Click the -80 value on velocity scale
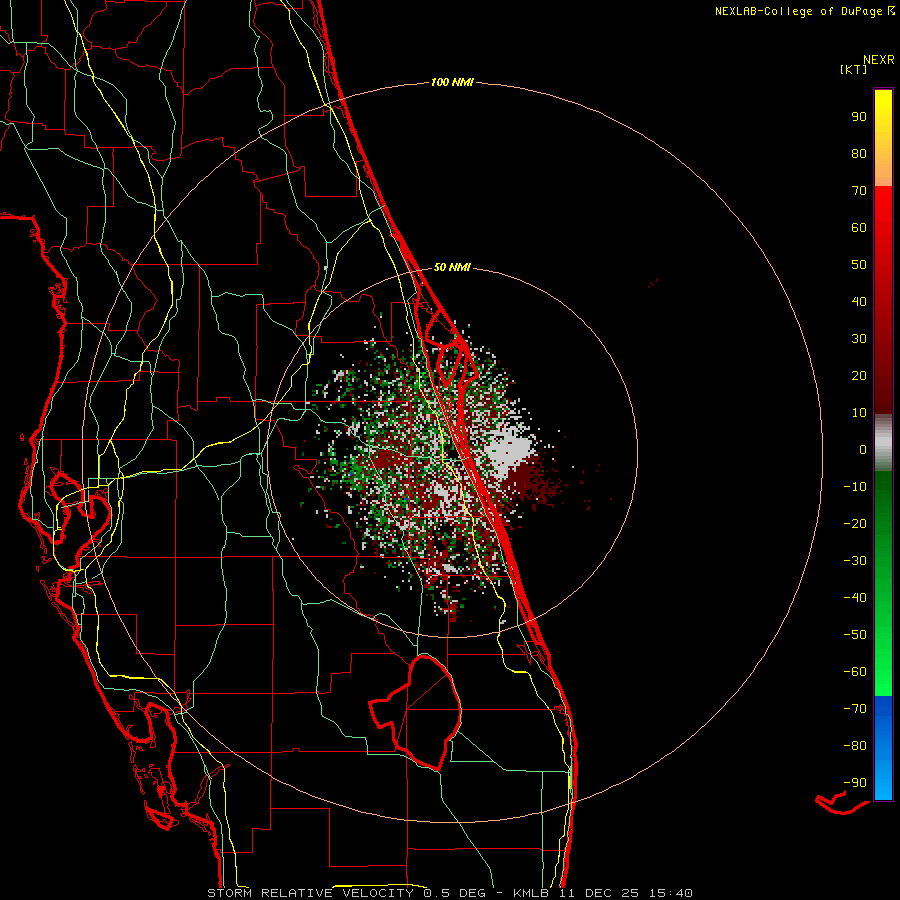The height and width of the screenshot is (900, 900). (855, 746)
